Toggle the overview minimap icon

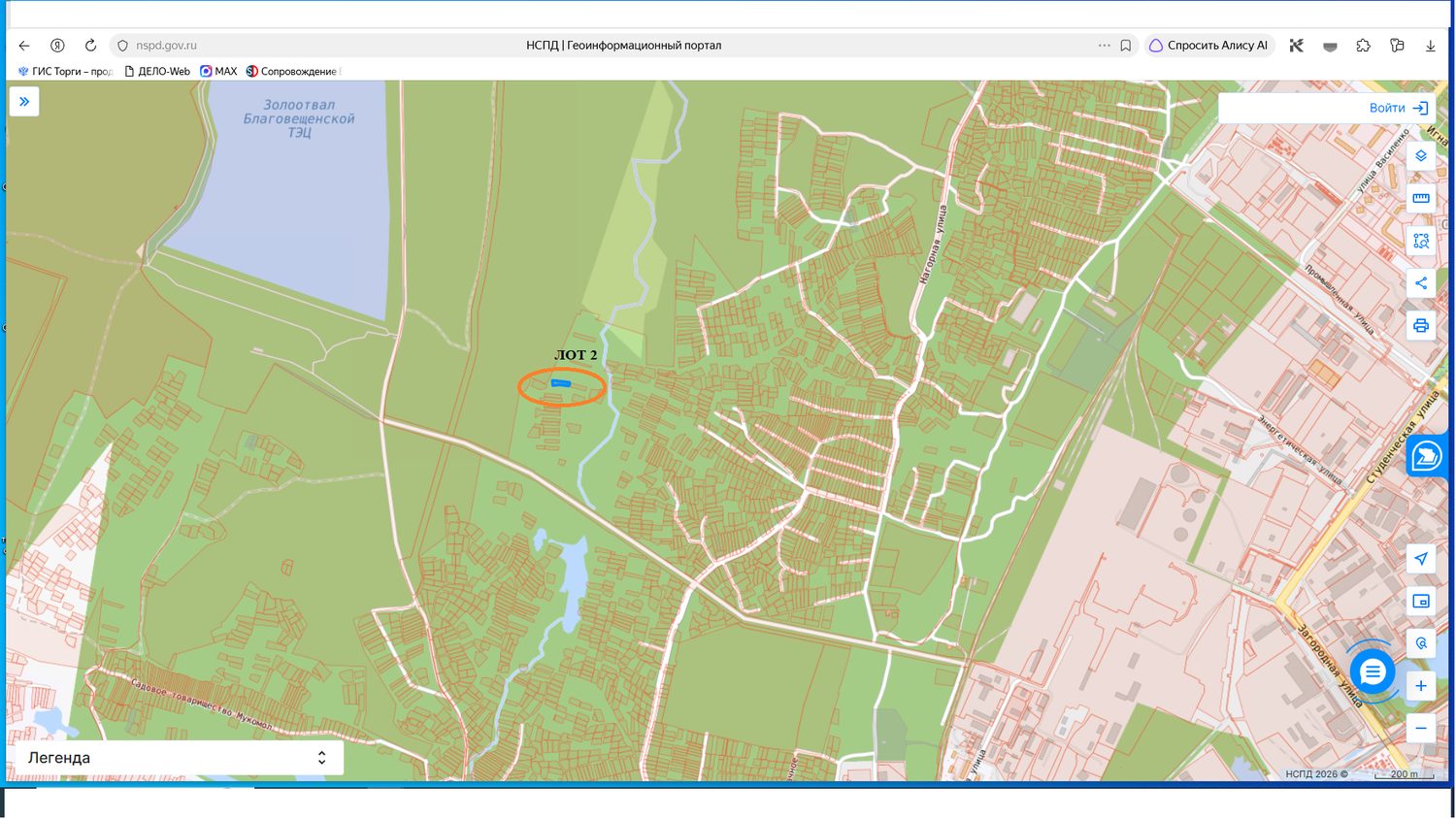pos(1421,601)
